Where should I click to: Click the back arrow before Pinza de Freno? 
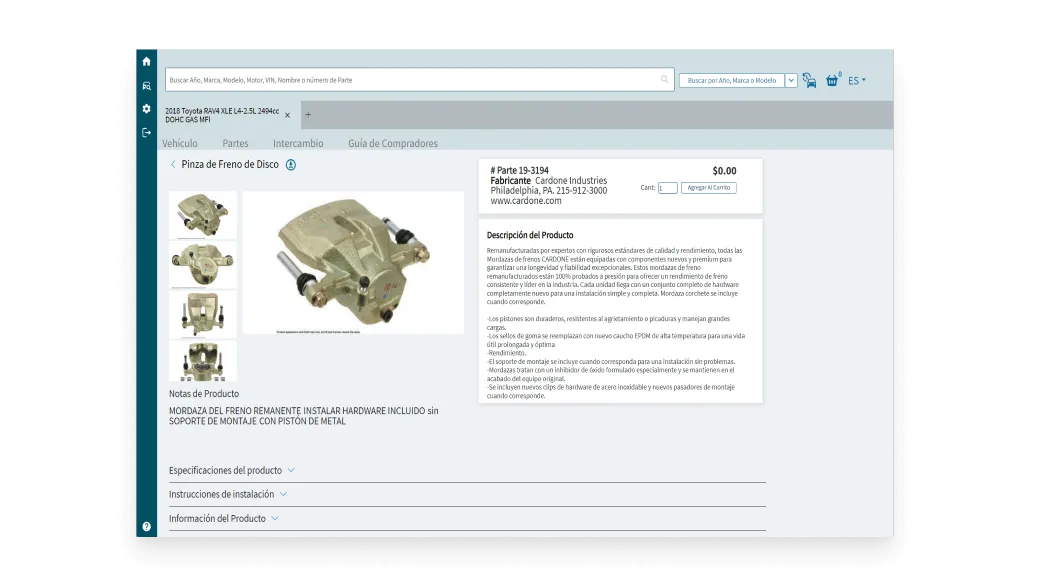171,165
